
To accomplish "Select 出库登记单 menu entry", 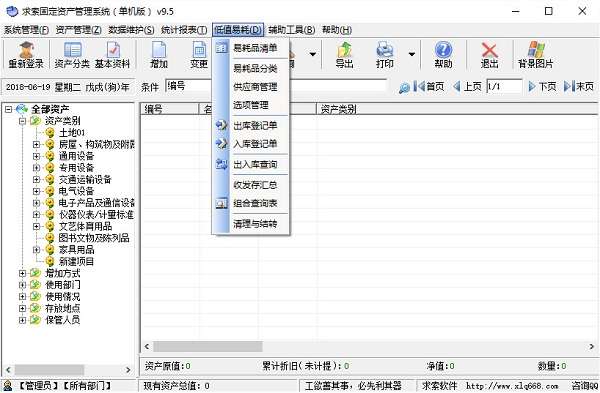I will click(251, 126).
